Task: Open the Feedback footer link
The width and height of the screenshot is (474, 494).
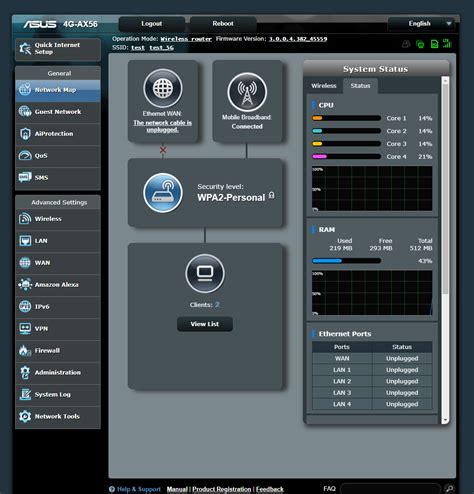Action: pos(270,489)
